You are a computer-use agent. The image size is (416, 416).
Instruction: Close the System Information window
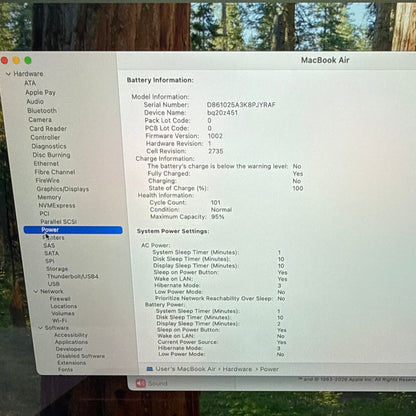pyautogui.click(x=4, y=60)
